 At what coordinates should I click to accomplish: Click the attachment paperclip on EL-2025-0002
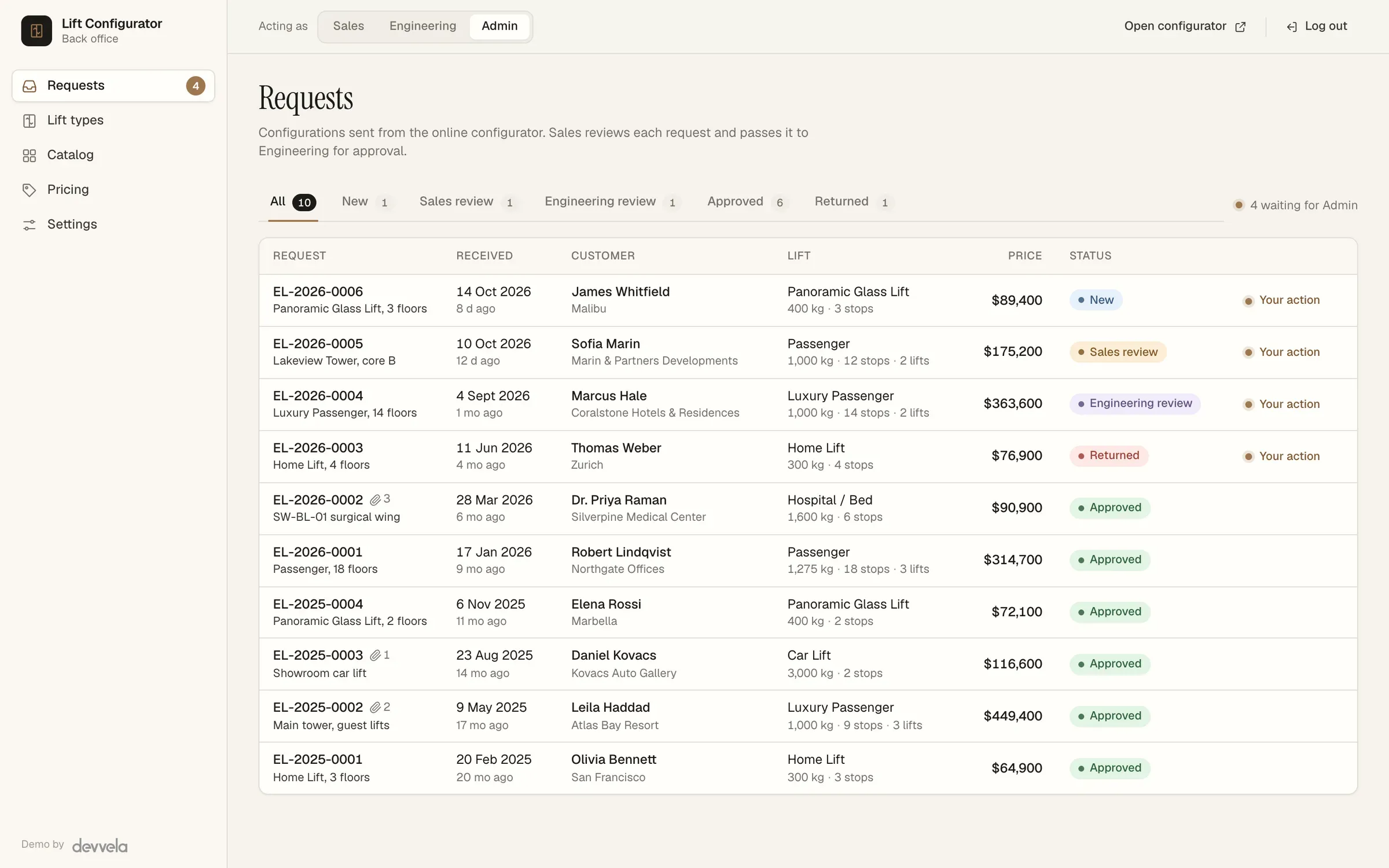pyautogui.click(x=376, y=707)
